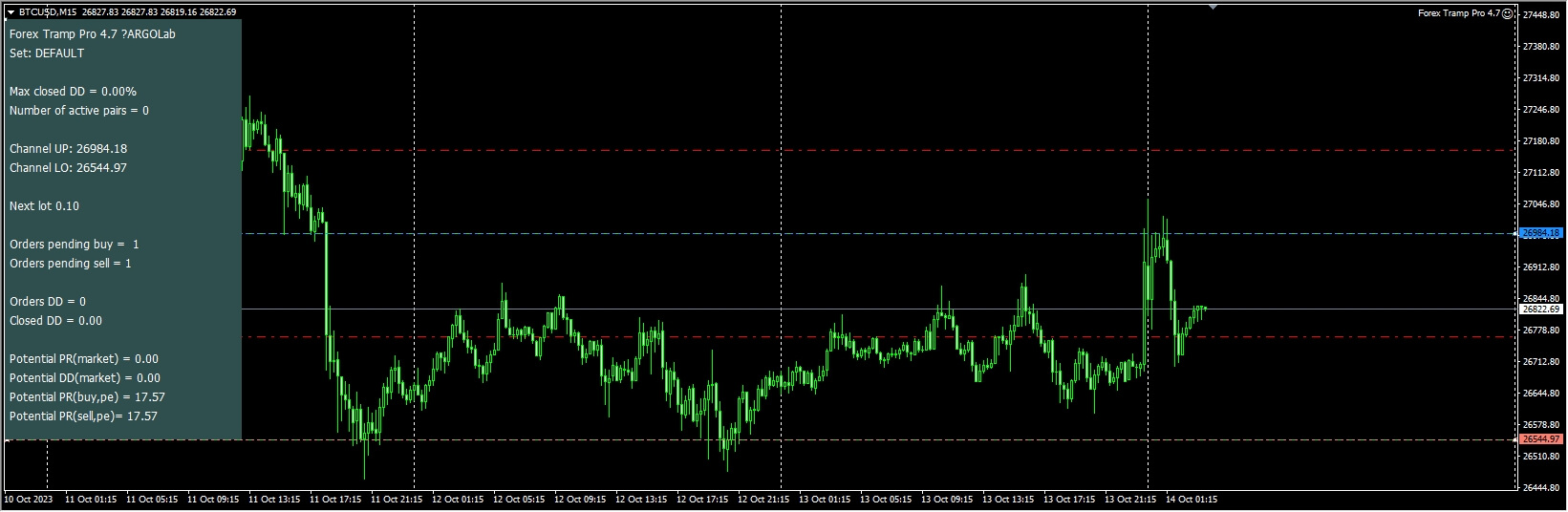The height and width of the screenshot is (512, 1568).
Task: Click the 27314.80 price scale value
Action: pyautogui.click(x=1542, y=78)
